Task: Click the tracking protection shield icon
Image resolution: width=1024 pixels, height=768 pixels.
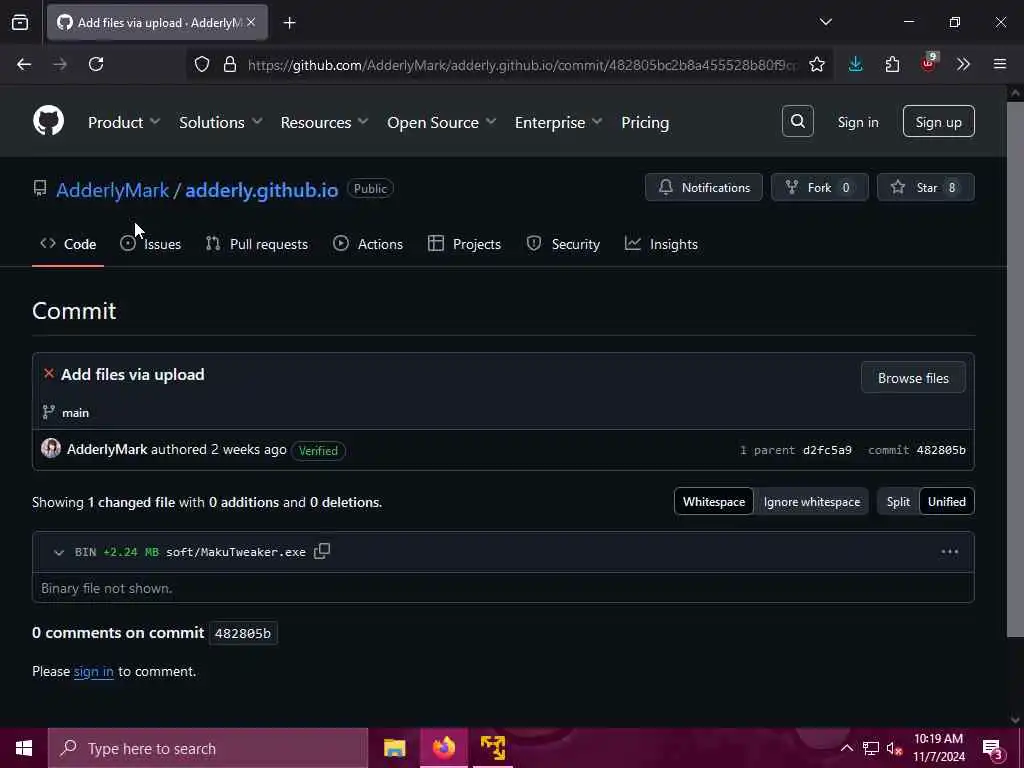Action: [x=202, y=64]
